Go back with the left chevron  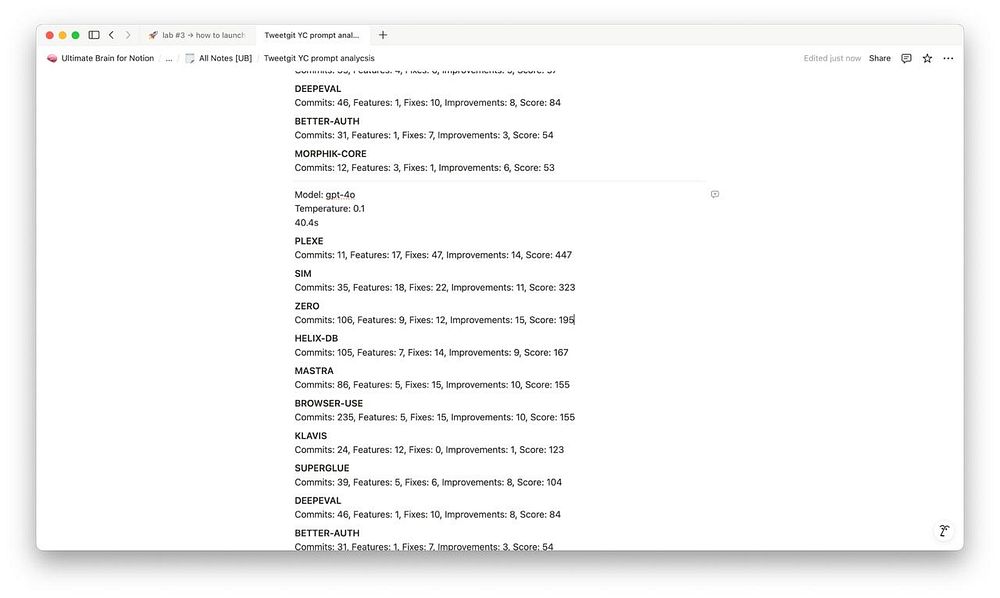[x=111, y=35]
